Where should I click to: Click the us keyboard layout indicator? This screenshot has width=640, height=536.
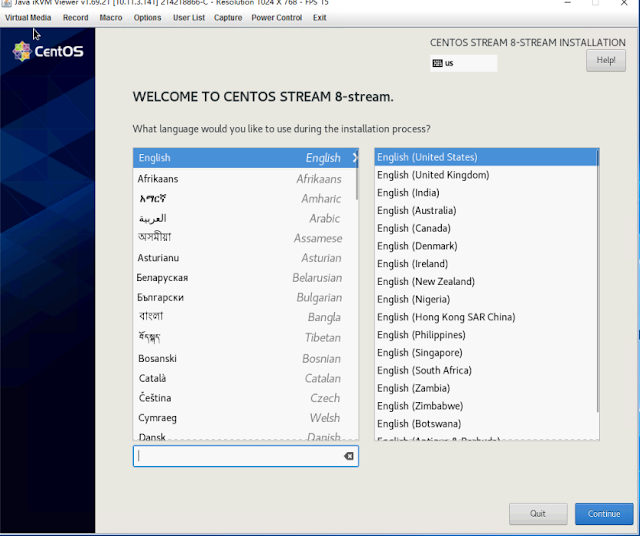(463, 63)
